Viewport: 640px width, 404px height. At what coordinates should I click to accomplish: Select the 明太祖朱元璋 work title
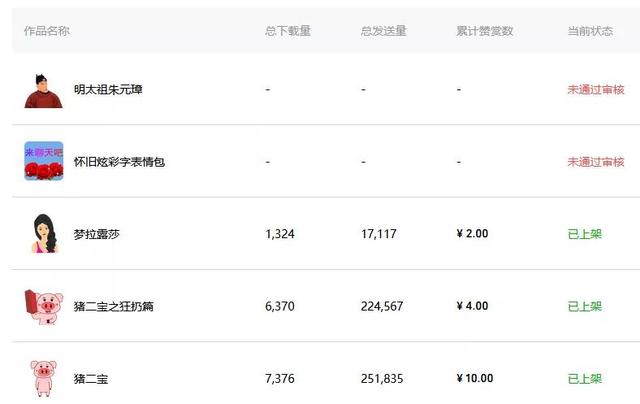pyautogui.click(x=108, y=89)
